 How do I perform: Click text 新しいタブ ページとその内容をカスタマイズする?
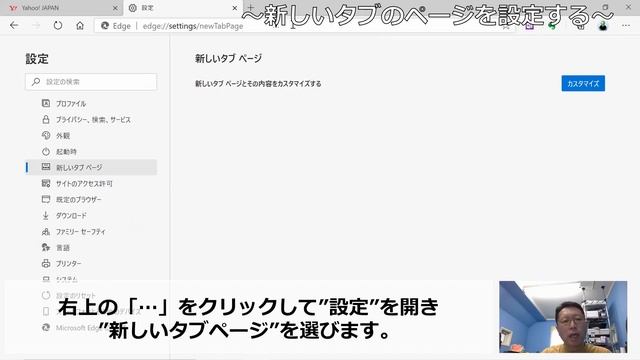(258, 84)
